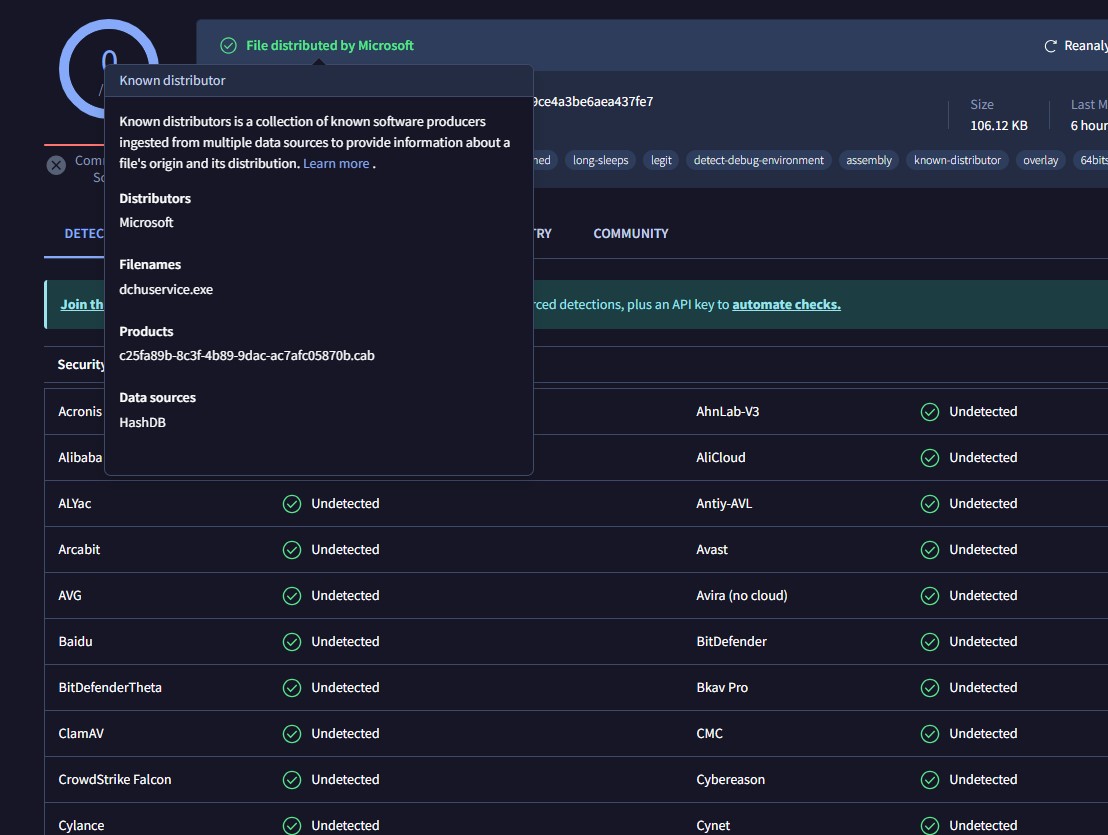Click the check icon in the Cybereason row
1108x835 pixels.
pyautogui.click(x=930, y=780)
